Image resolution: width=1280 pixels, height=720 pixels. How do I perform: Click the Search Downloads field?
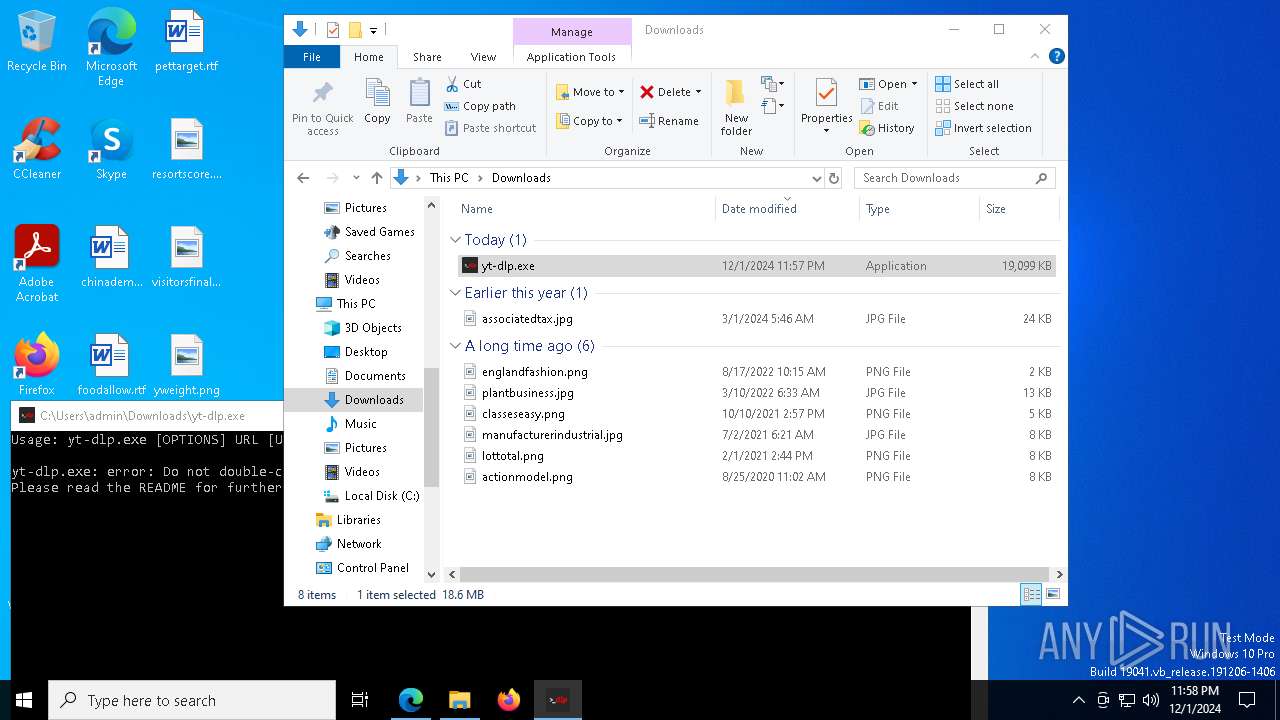954,178
